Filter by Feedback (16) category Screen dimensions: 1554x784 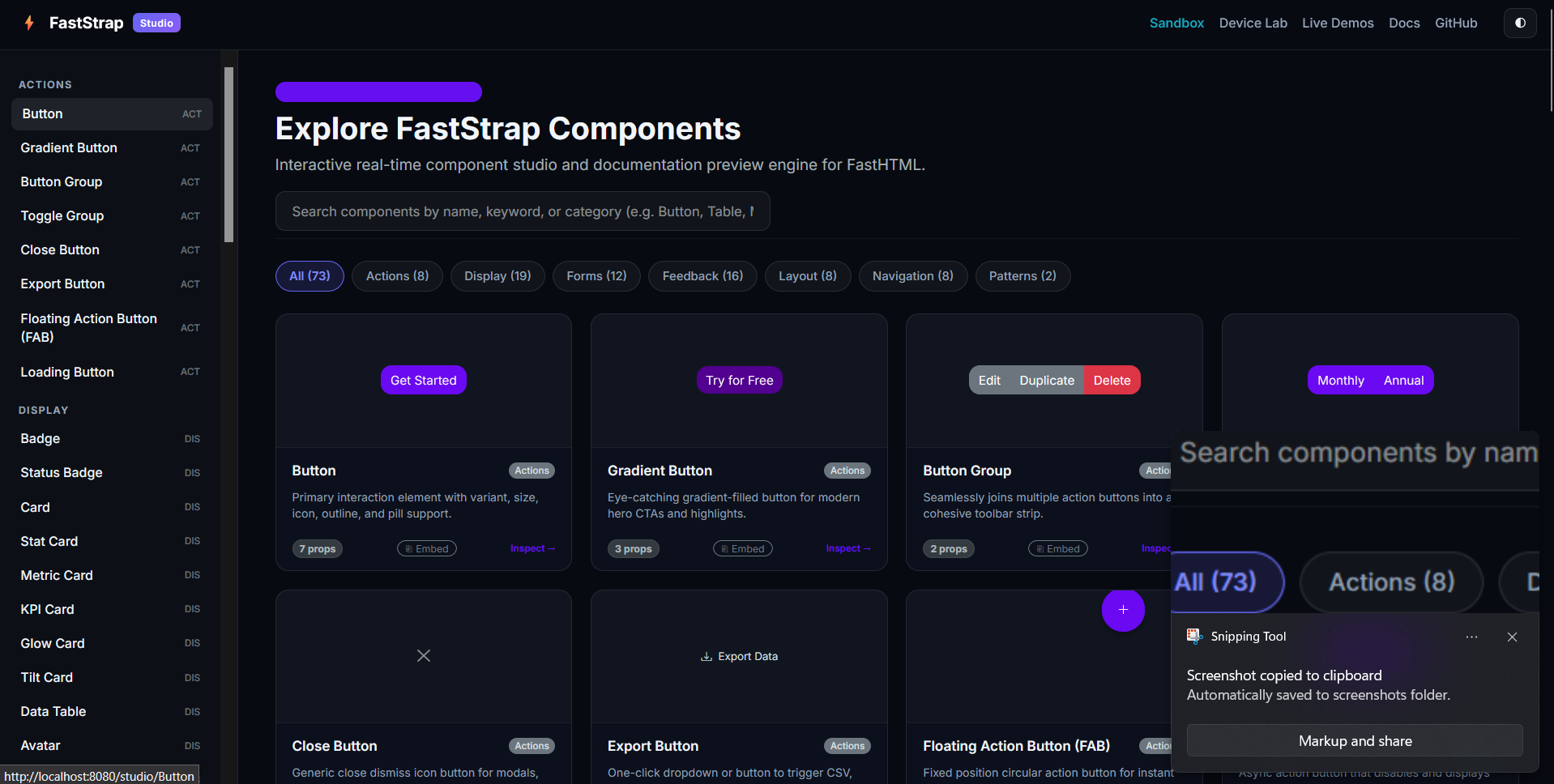702,276
